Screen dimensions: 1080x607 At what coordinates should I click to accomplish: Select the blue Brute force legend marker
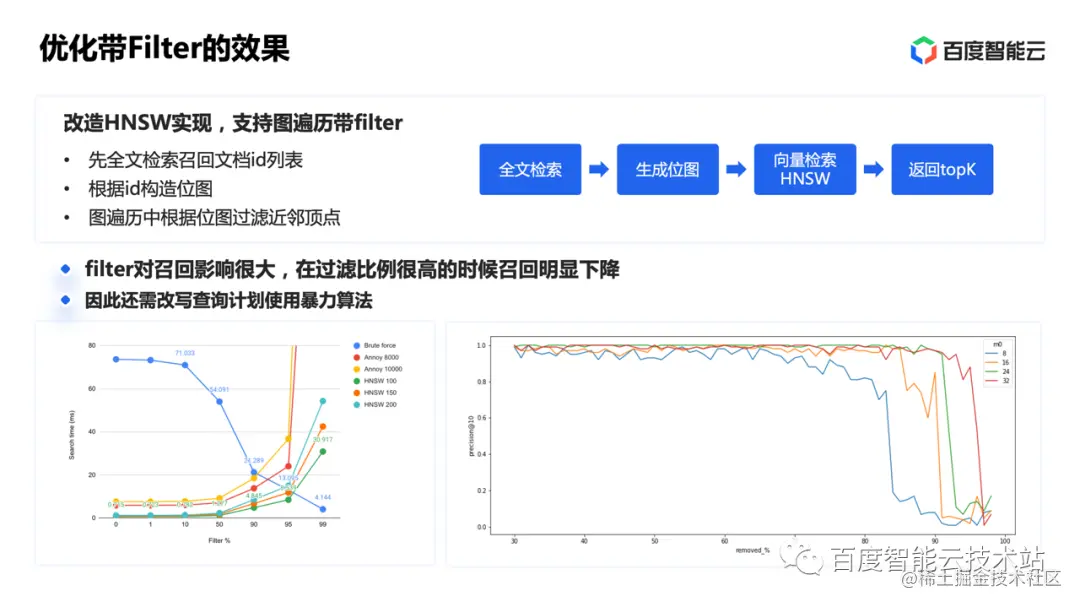tap(356, 345)
